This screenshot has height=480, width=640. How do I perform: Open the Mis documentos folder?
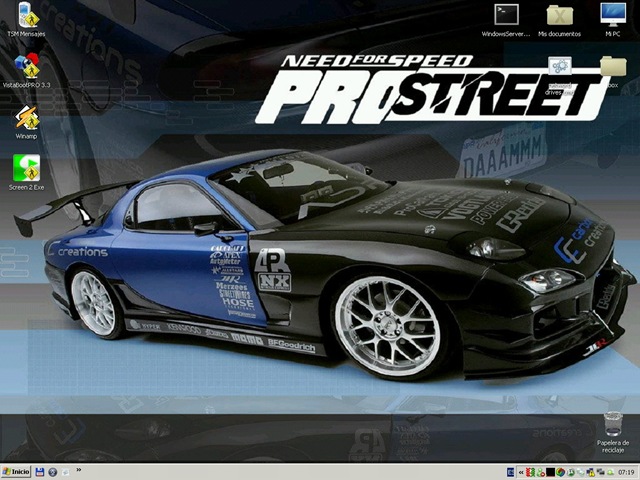pyautogui.click(x=560, y=20)
